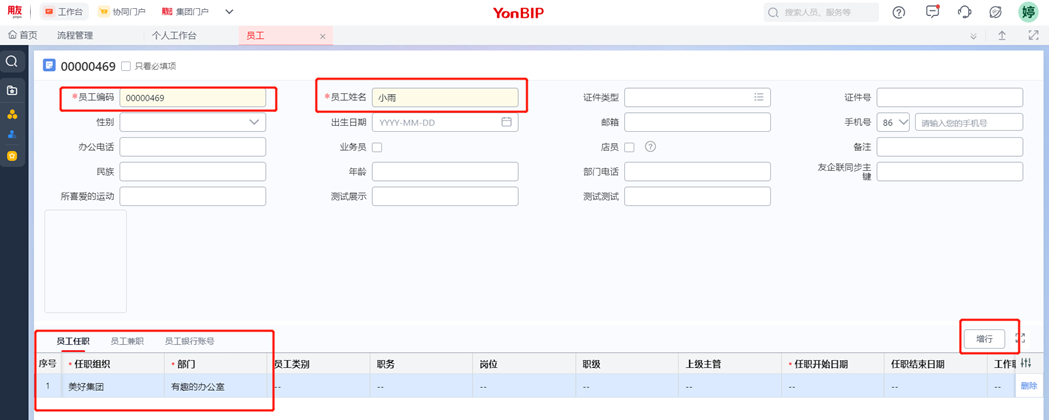
Task: Open the customer service headset icon
Action: tap(964, 12)
